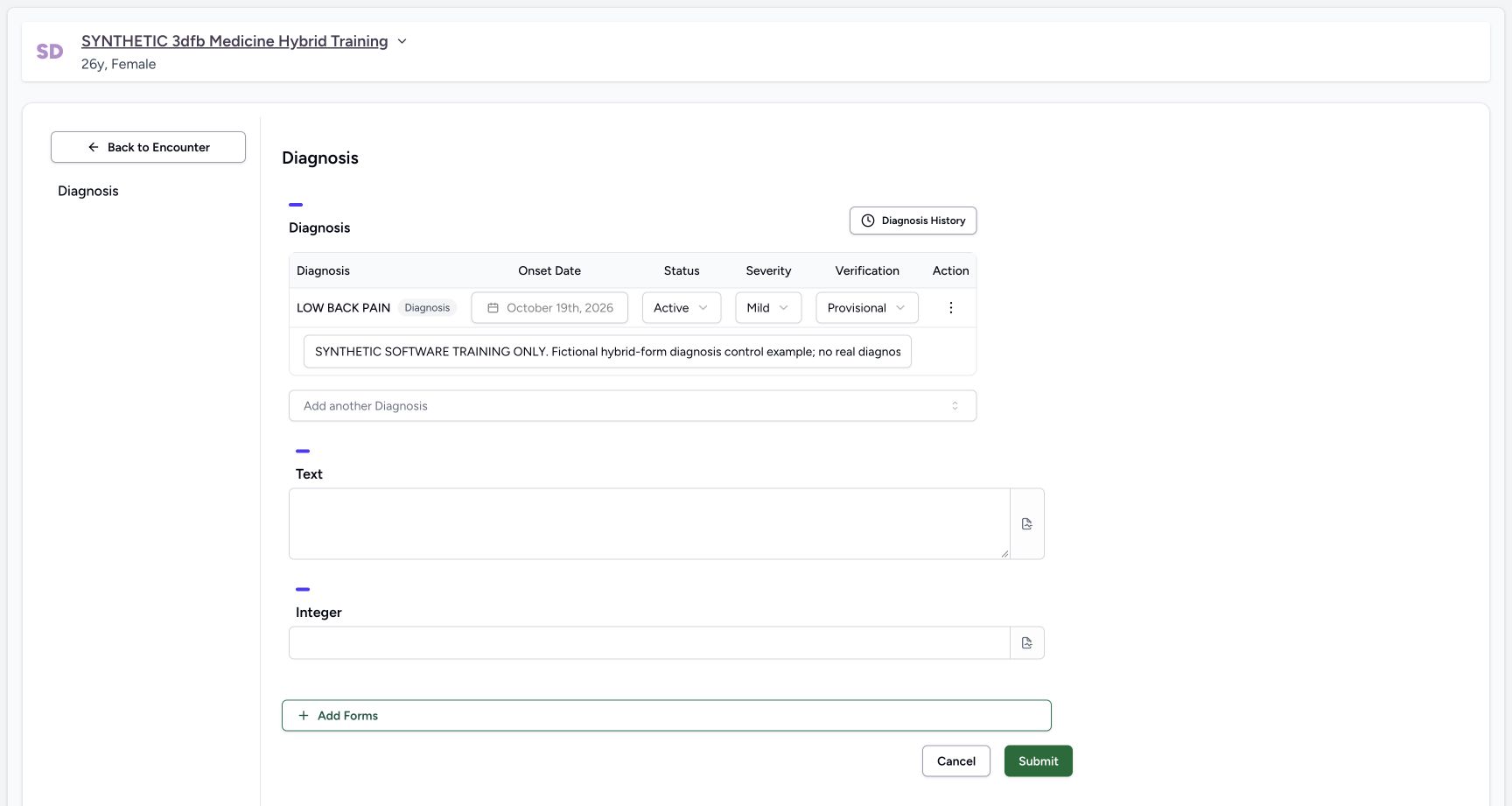Click the document icon beside the Text field

point(1027,524)
